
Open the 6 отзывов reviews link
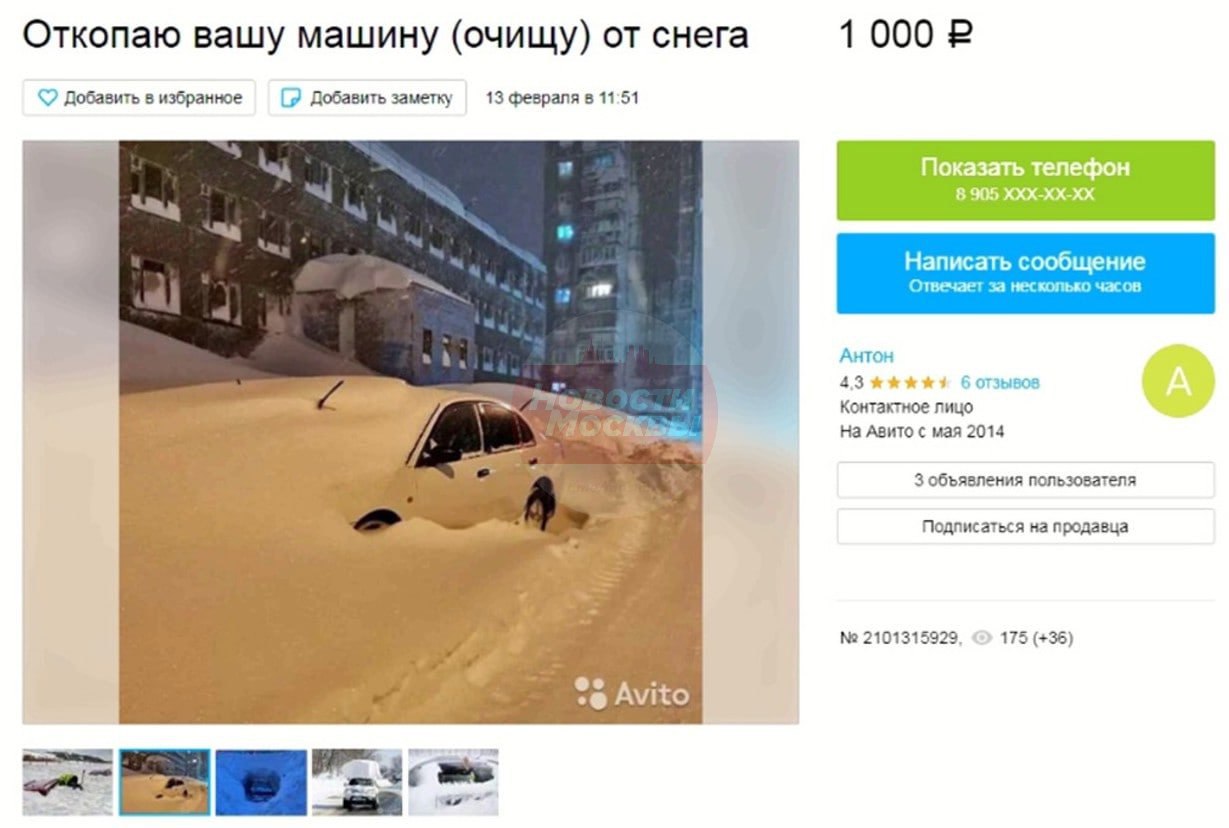pyautogui.click(x=1000, y=382)
